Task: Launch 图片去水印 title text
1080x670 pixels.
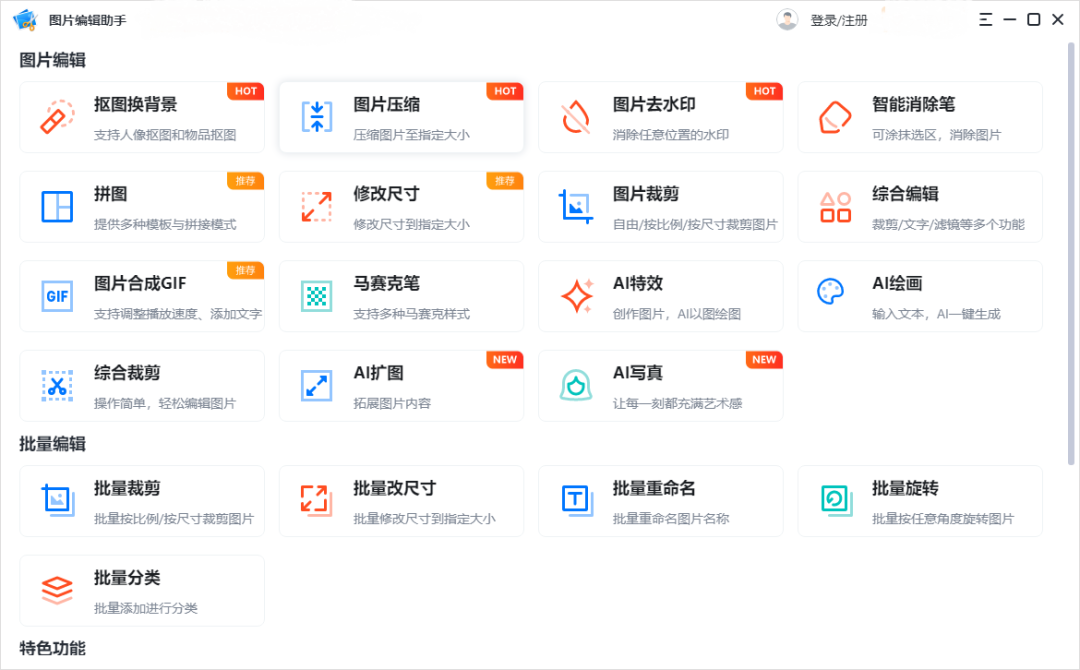Action: click(x=654, y=104)
